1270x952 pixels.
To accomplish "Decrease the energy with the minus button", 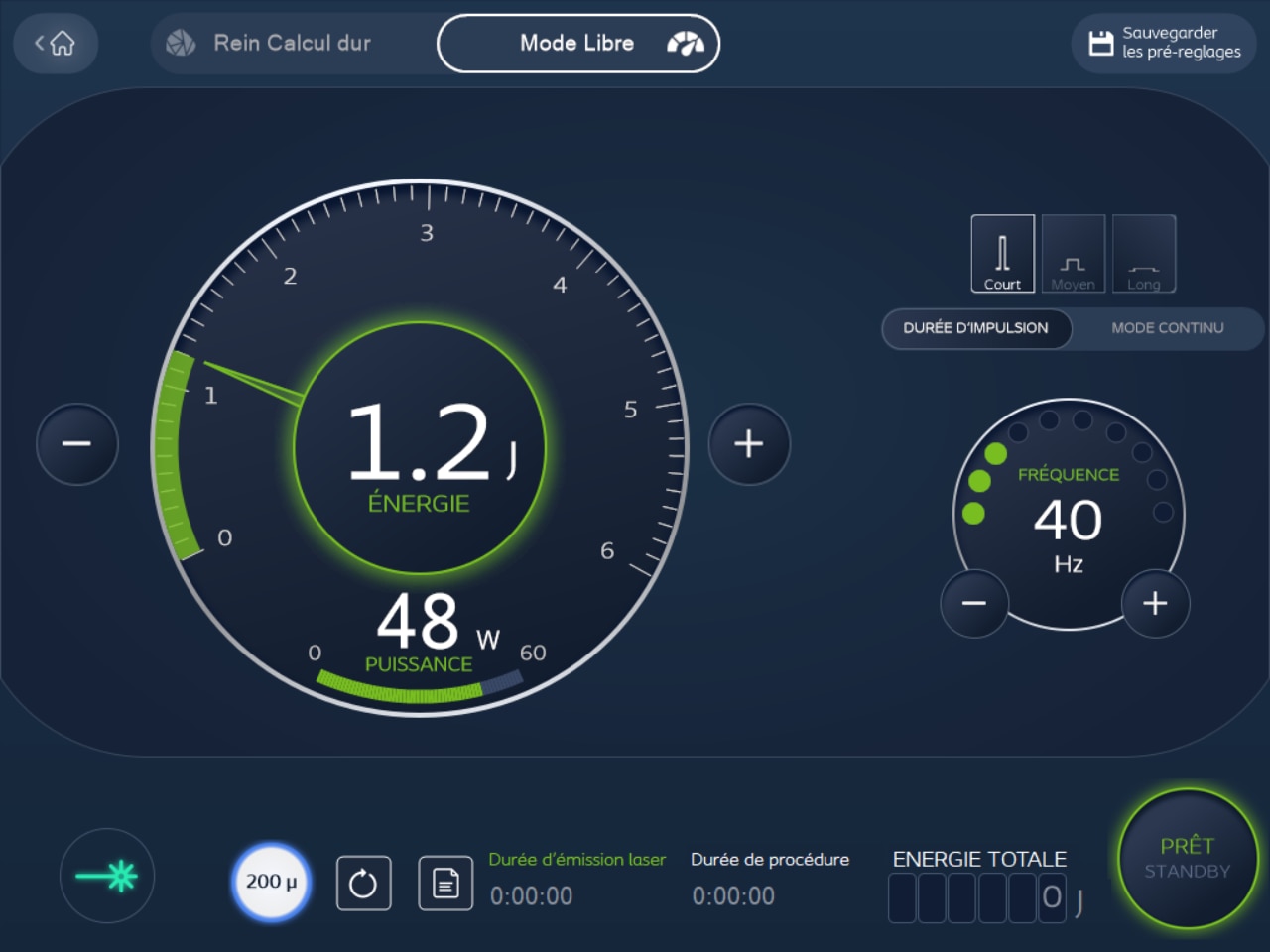I will (x=77, y=444).
